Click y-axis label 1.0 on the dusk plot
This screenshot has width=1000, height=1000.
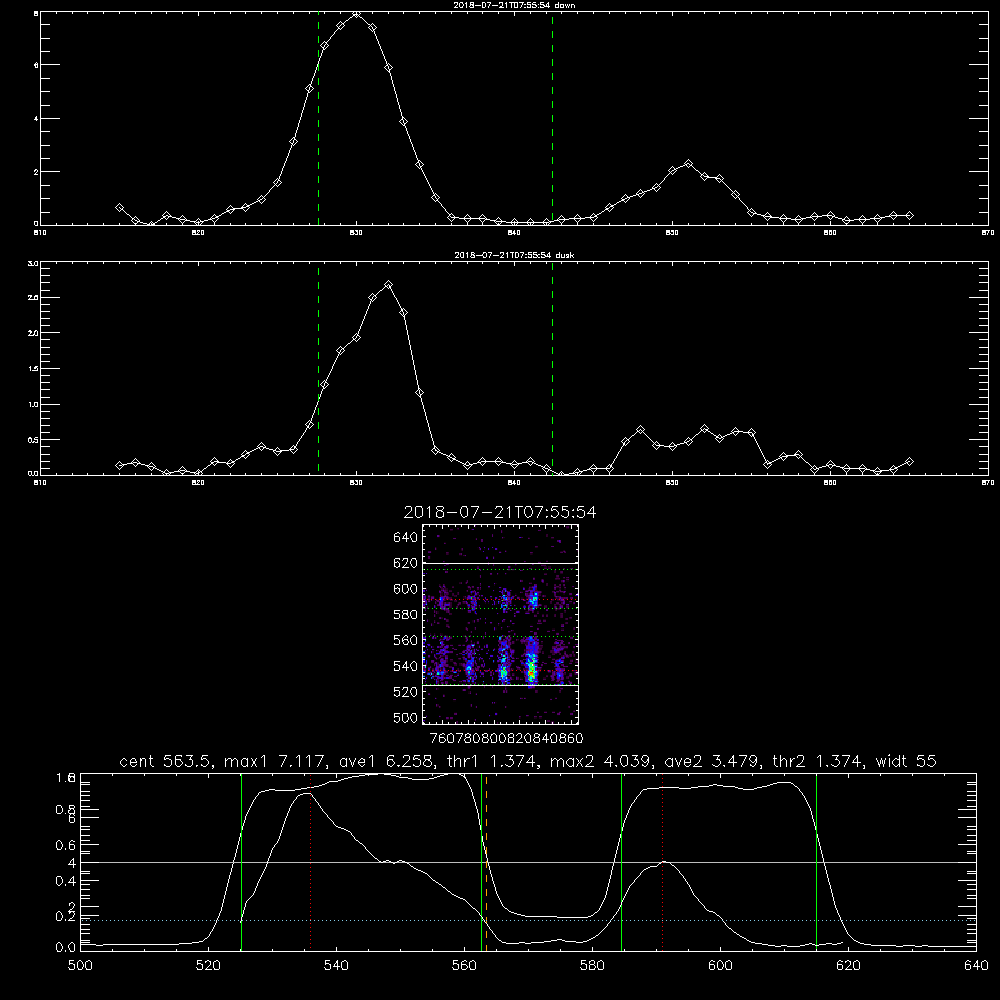tap(34, 404)
